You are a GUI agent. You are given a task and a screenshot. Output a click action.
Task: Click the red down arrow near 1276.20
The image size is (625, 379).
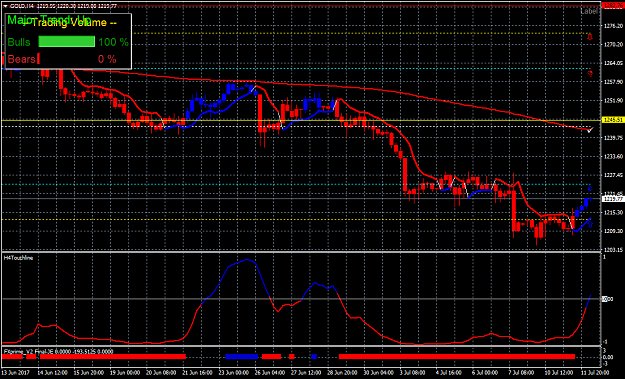coord(590,37)
